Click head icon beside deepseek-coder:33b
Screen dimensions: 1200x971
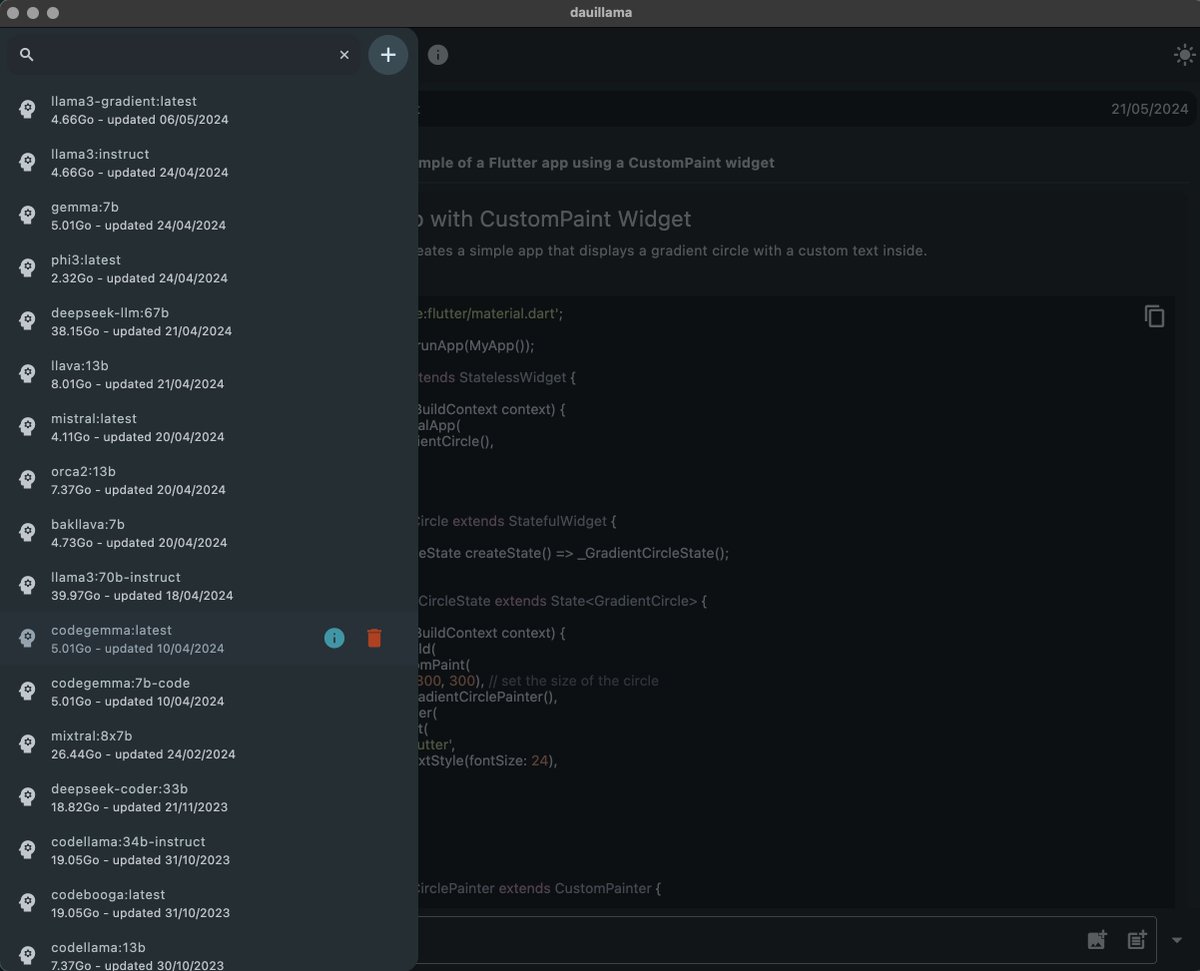[x=28, y=797]
